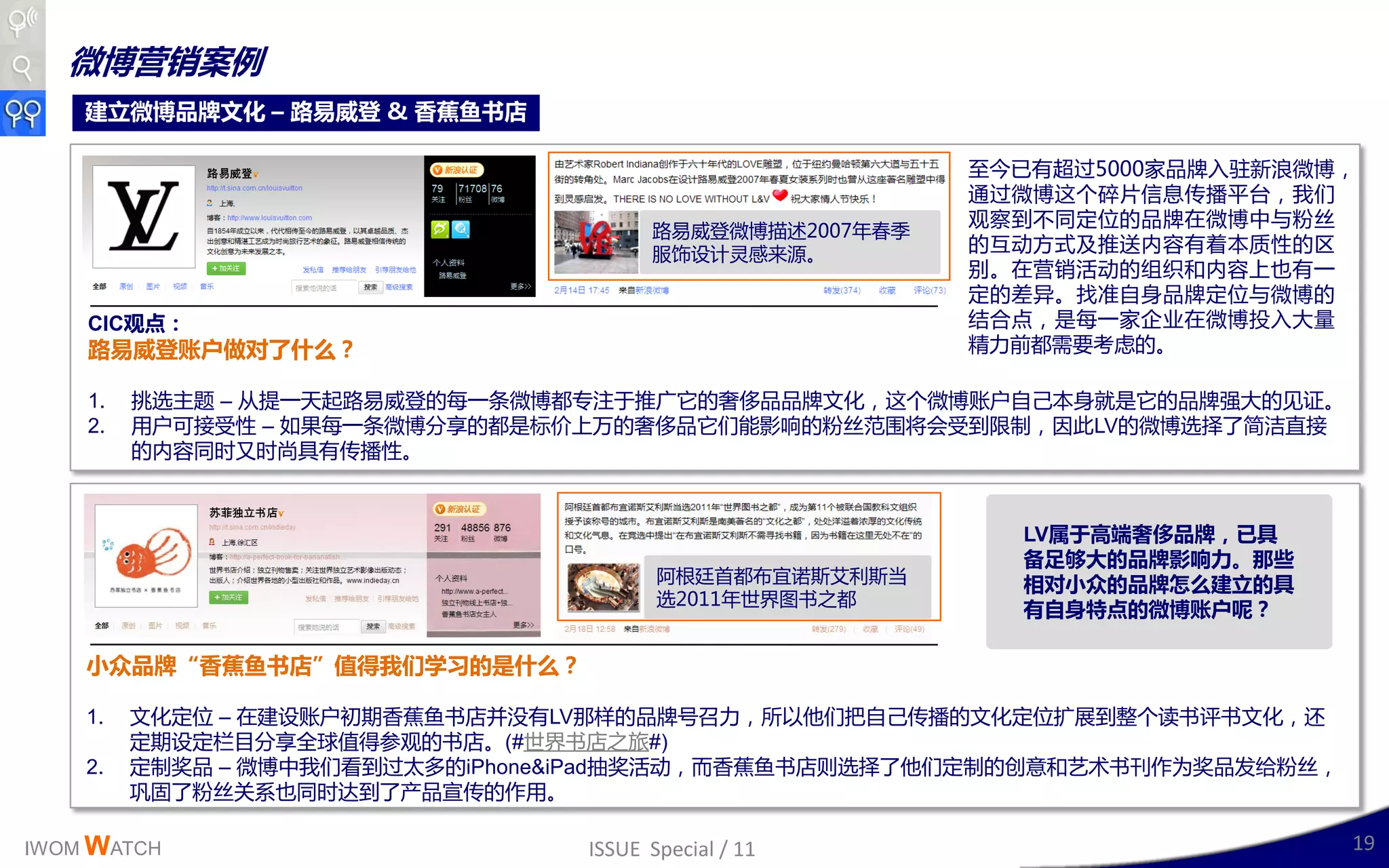Open the t.sina.com.cn/louisvuitton profile link

[254, 188]
